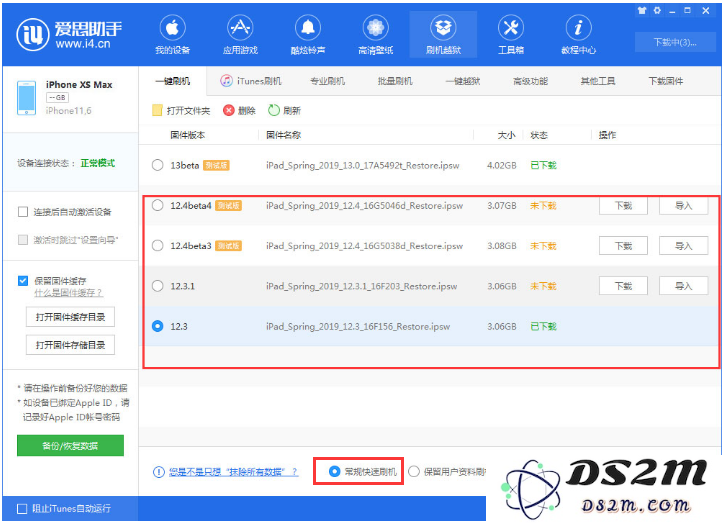Click the 4.02GB size value
Screen dimensions: 724x523
click(x=501, y=165)
